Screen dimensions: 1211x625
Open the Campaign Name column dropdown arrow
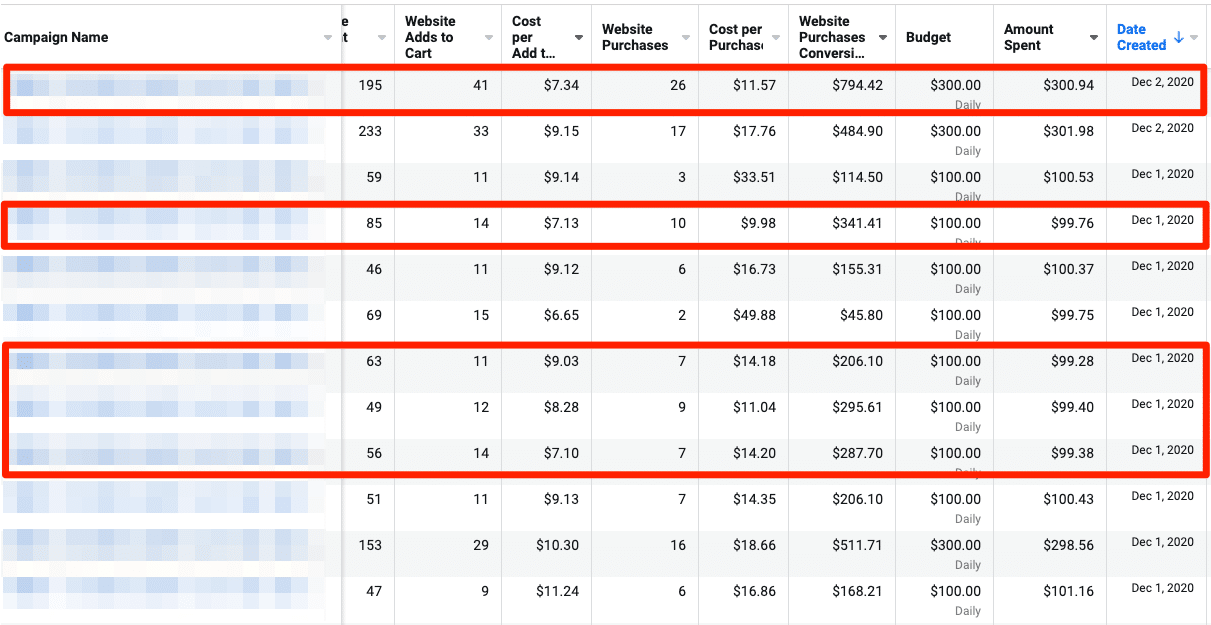point(328,38)
